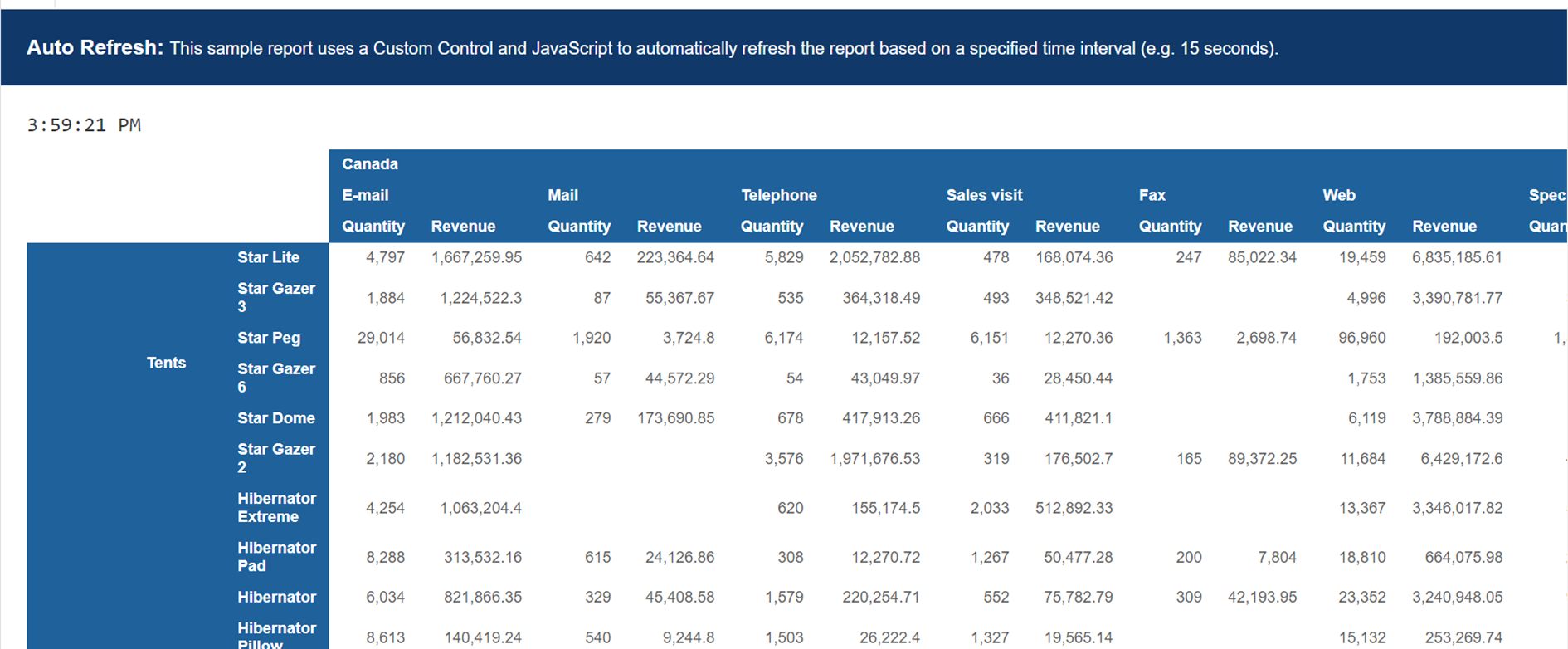Select the value 192,003.5
This screenshot has width=1568, height=649.
(x=1468, y=338)
